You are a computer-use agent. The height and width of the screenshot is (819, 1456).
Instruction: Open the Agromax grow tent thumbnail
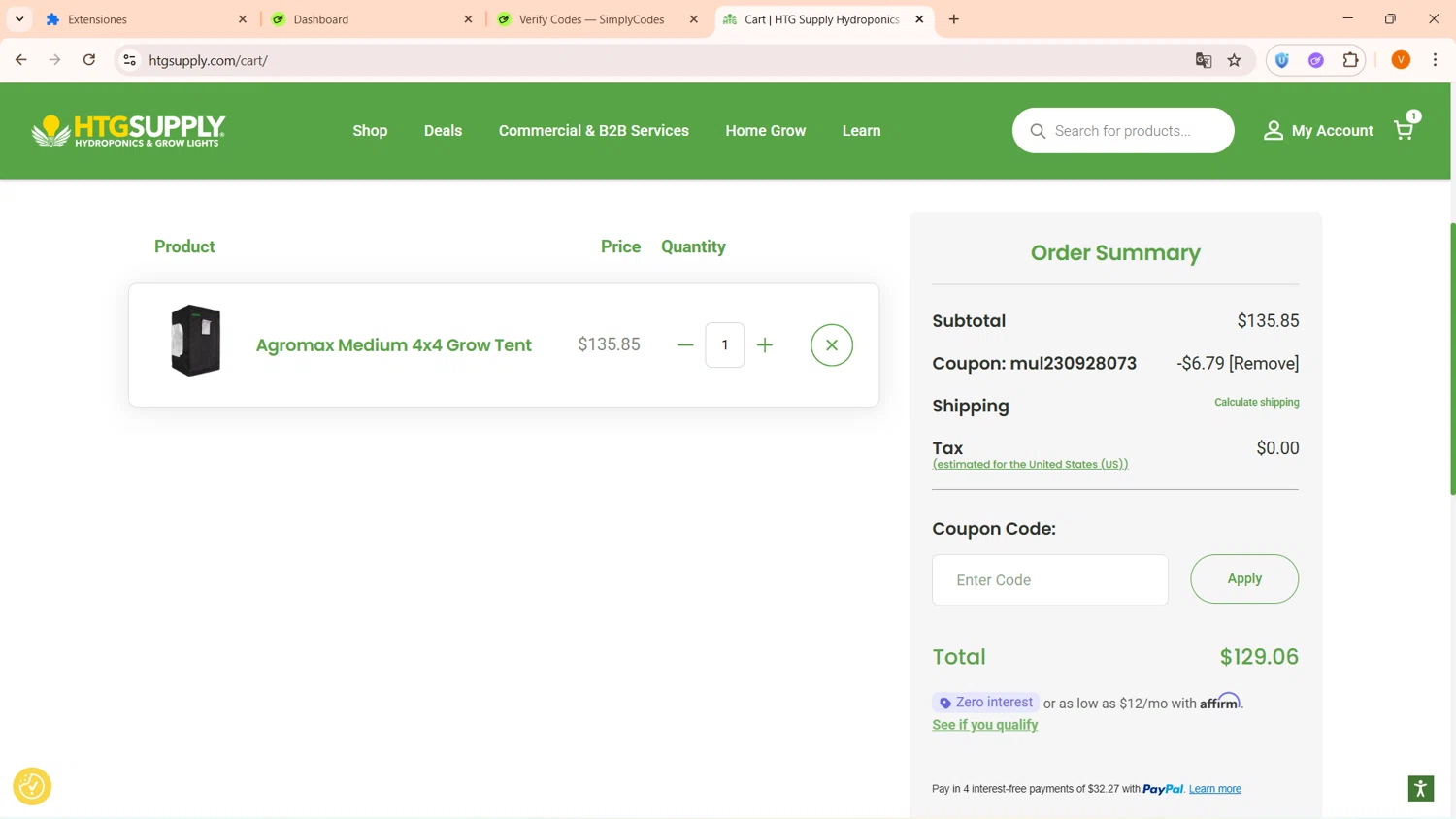point(195,341)
